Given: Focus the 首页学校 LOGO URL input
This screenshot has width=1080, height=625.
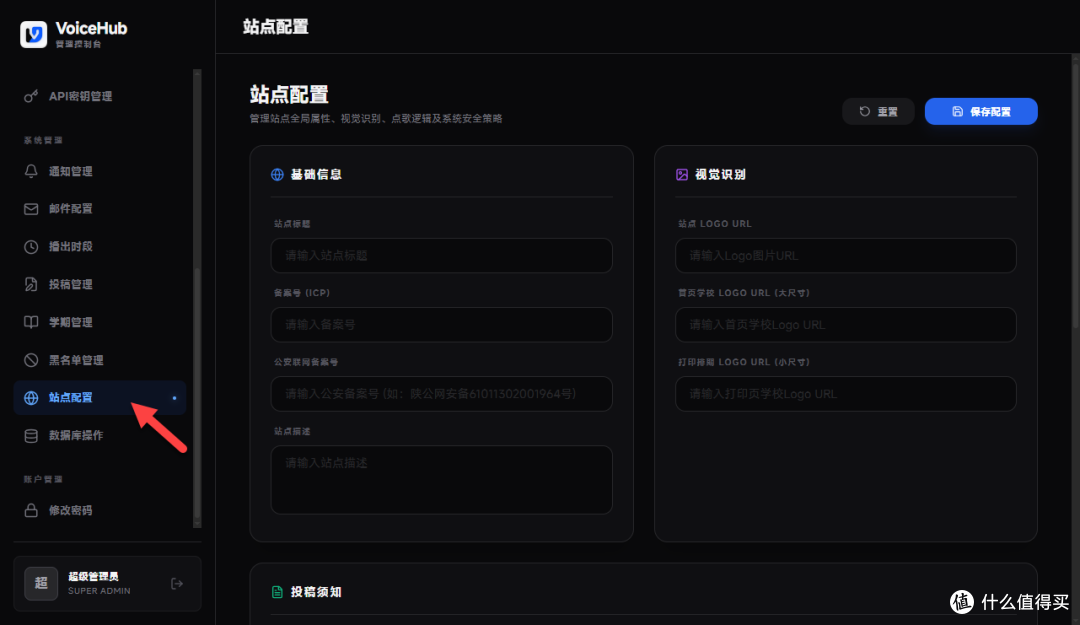Looking at the screenshot, I should pyautogui.click(x=846, y=325).
